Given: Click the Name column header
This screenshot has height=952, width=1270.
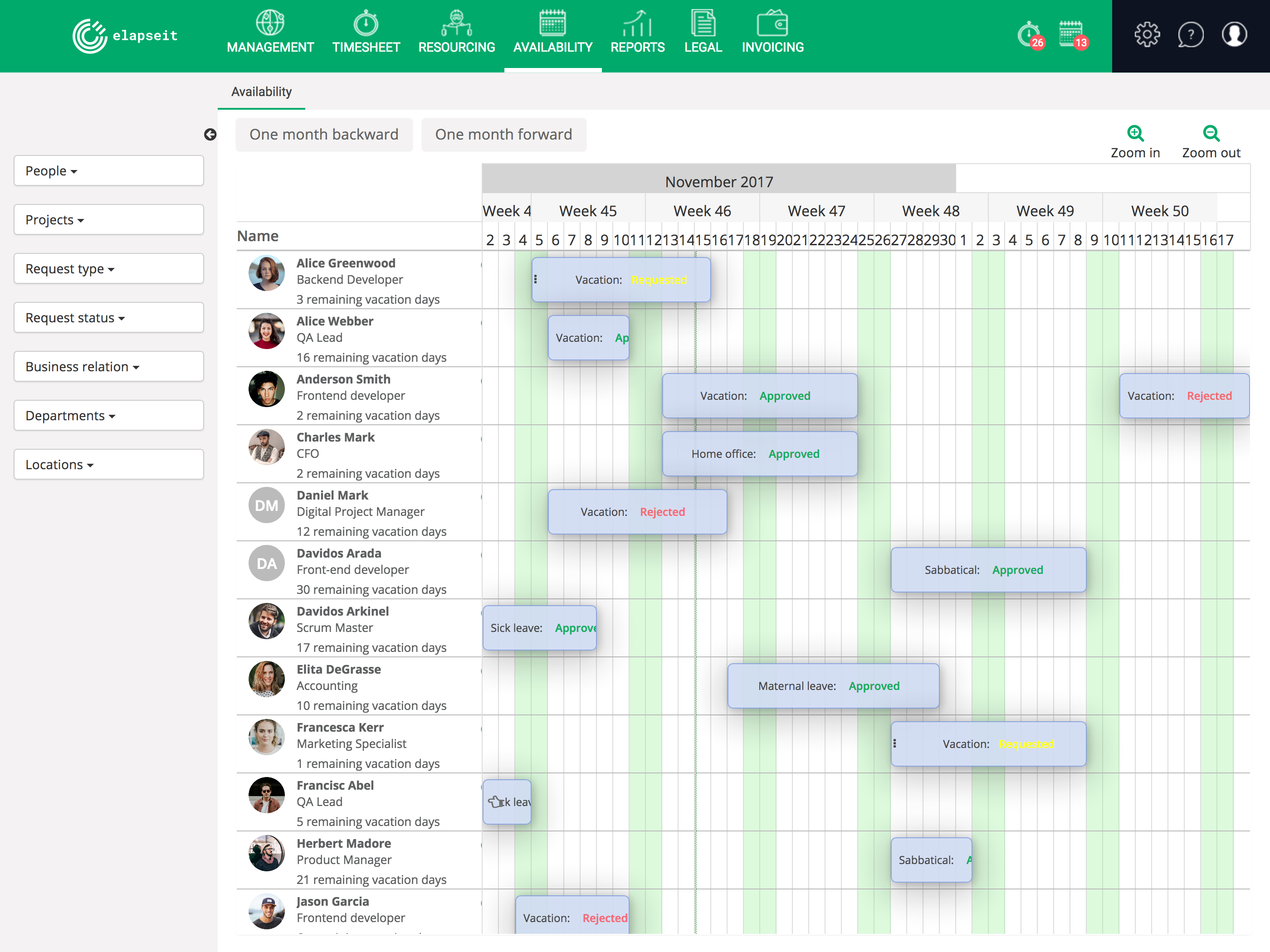Looking at the screenshot, I should (x=258, y=236).
